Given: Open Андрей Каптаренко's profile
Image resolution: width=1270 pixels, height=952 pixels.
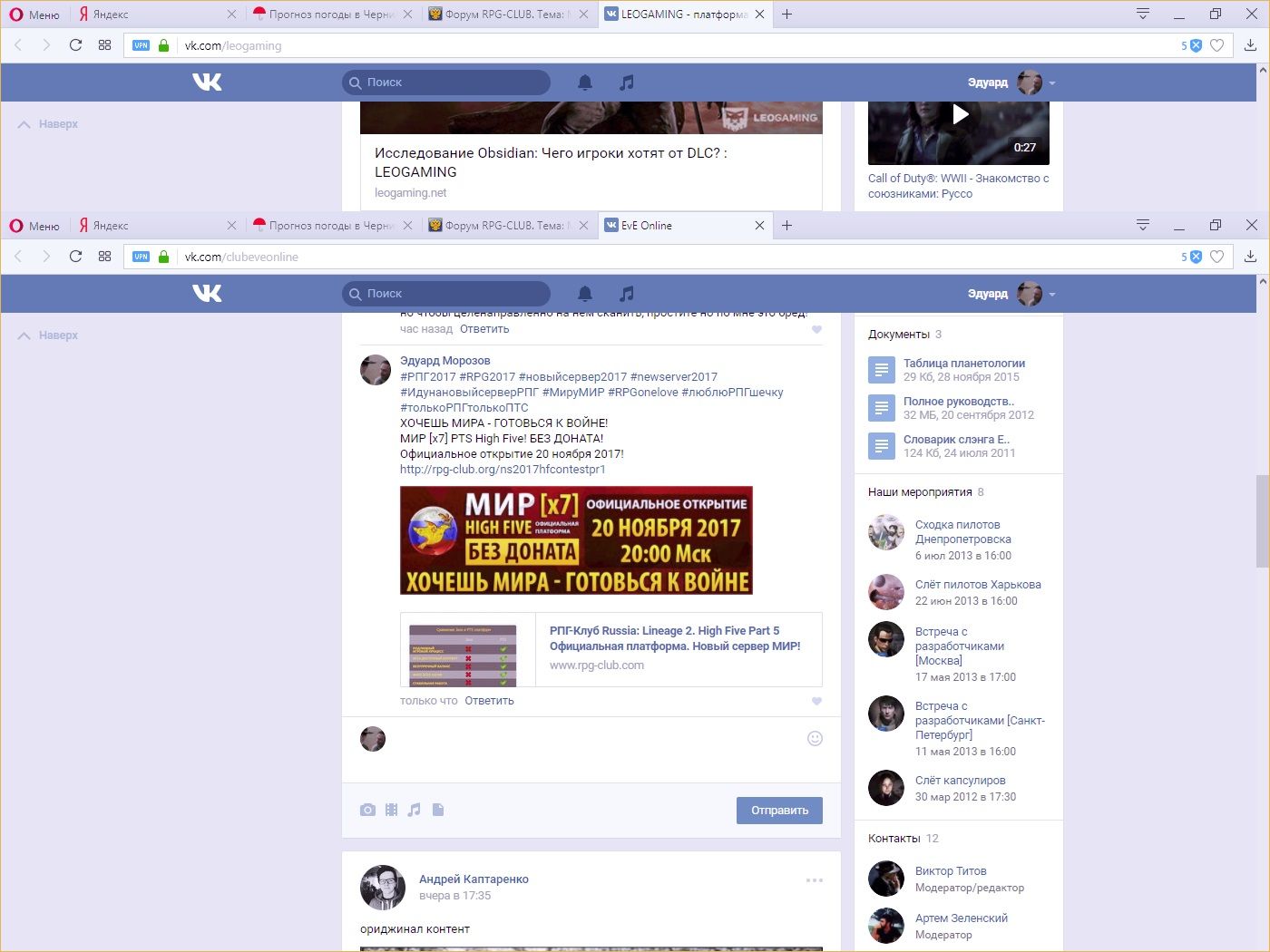Looking at the screenshot, I should tap(474, 879).
